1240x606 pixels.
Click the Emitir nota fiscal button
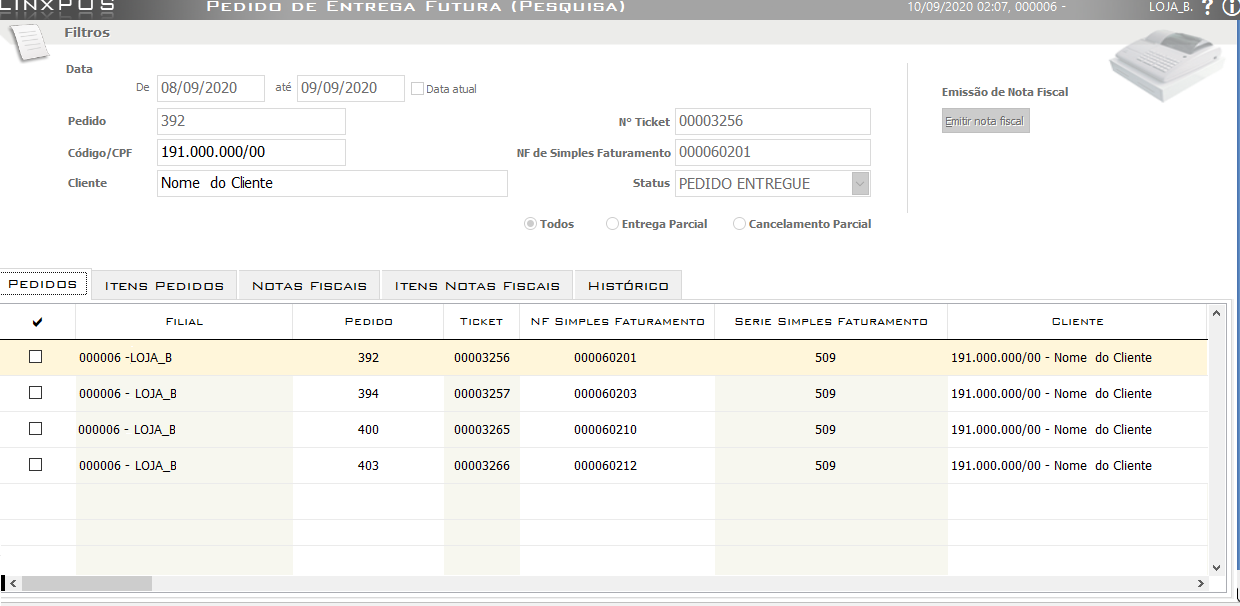[985, 121]
